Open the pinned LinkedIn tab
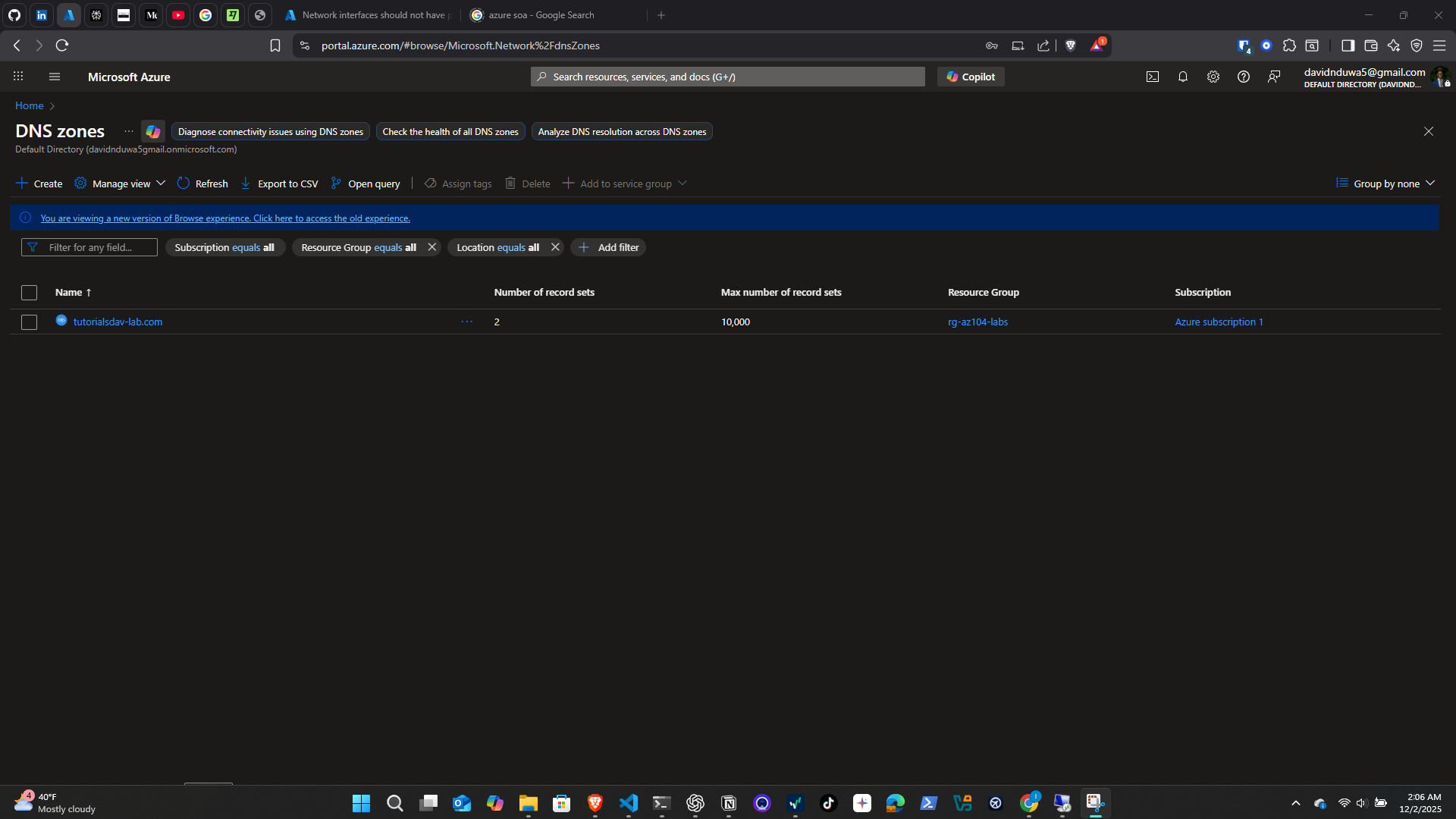This screenshot has height=819, width=1456. coord(42,15)
